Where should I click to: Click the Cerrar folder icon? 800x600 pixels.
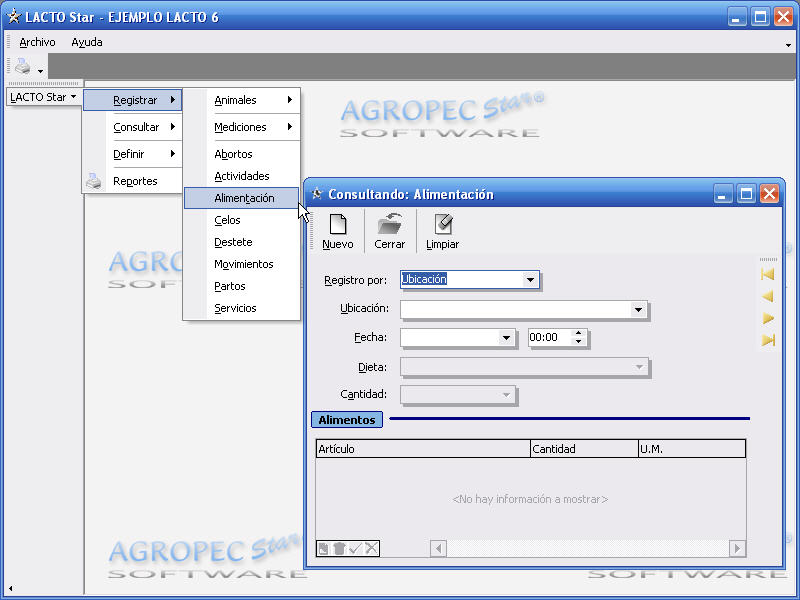pyautogui.click(x=390, y=224)
